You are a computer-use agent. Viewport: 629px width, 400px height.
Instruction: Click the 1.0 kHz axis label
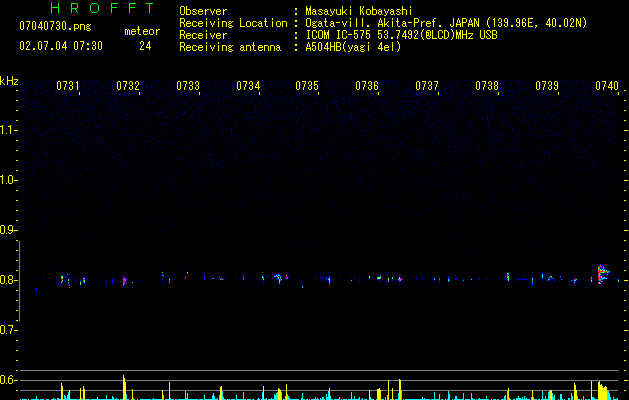click(8, 180)
